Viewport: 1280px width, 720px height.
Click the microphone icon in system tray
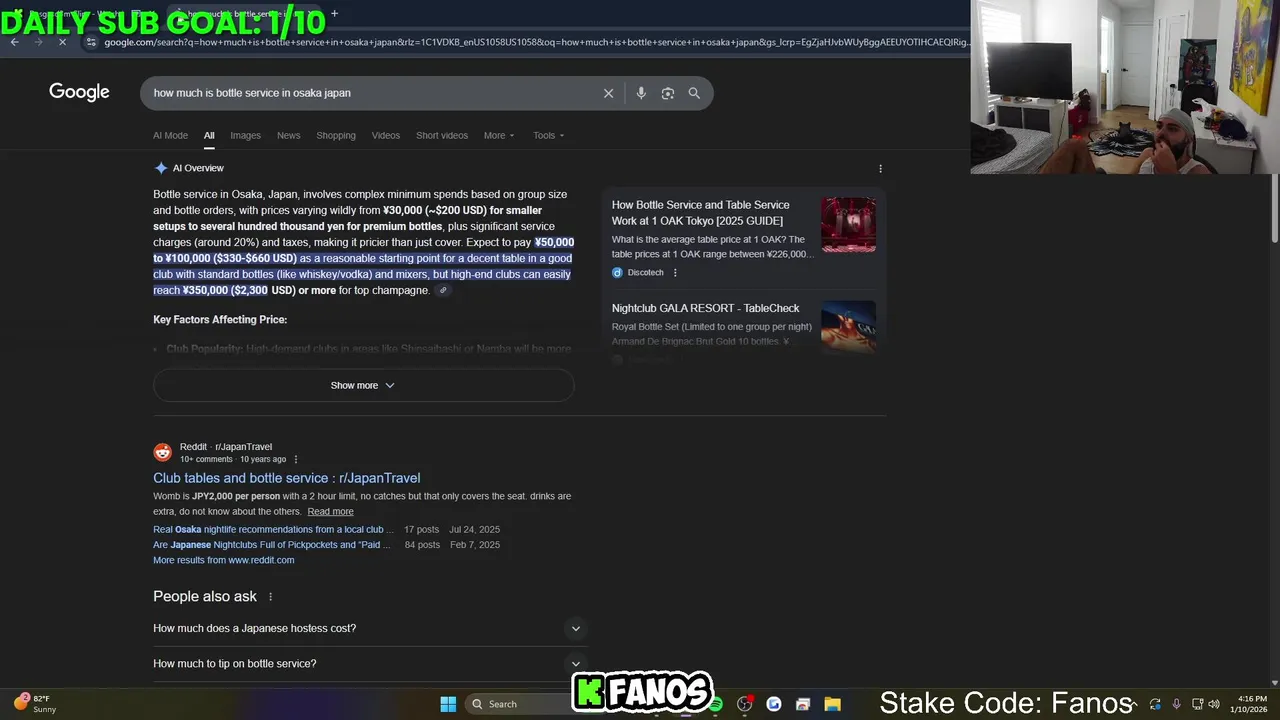pos(1176,704)
